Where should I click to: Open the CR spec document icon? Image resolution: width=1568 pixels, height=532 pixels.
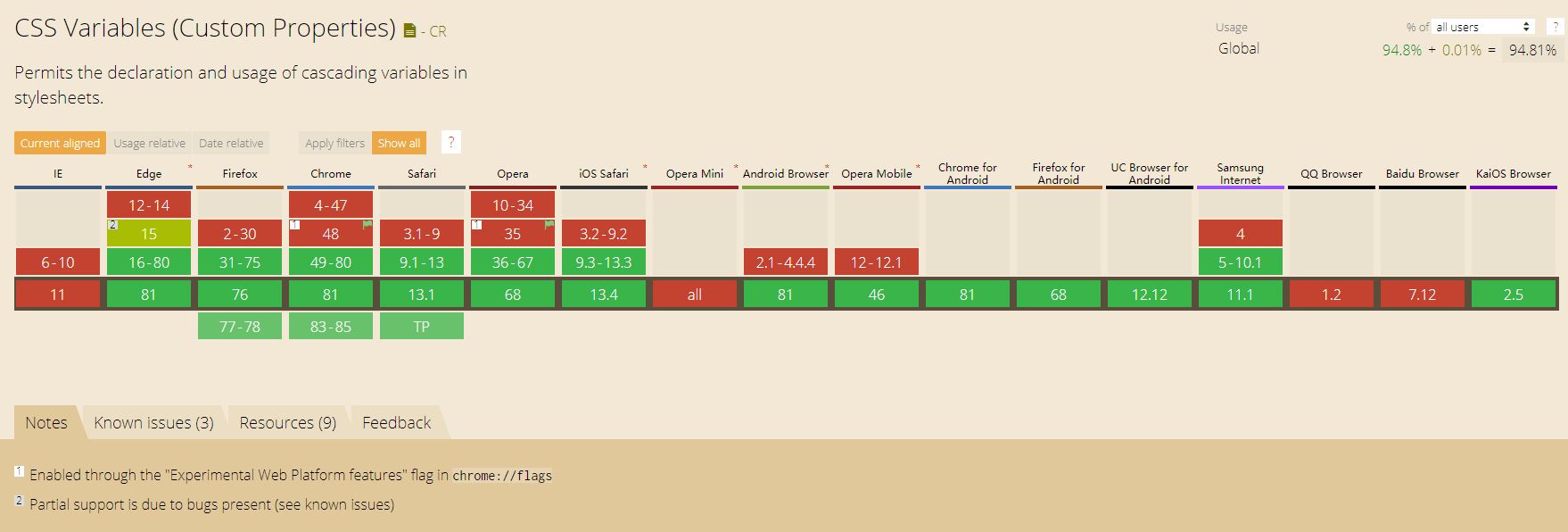(x=409, y=31)
